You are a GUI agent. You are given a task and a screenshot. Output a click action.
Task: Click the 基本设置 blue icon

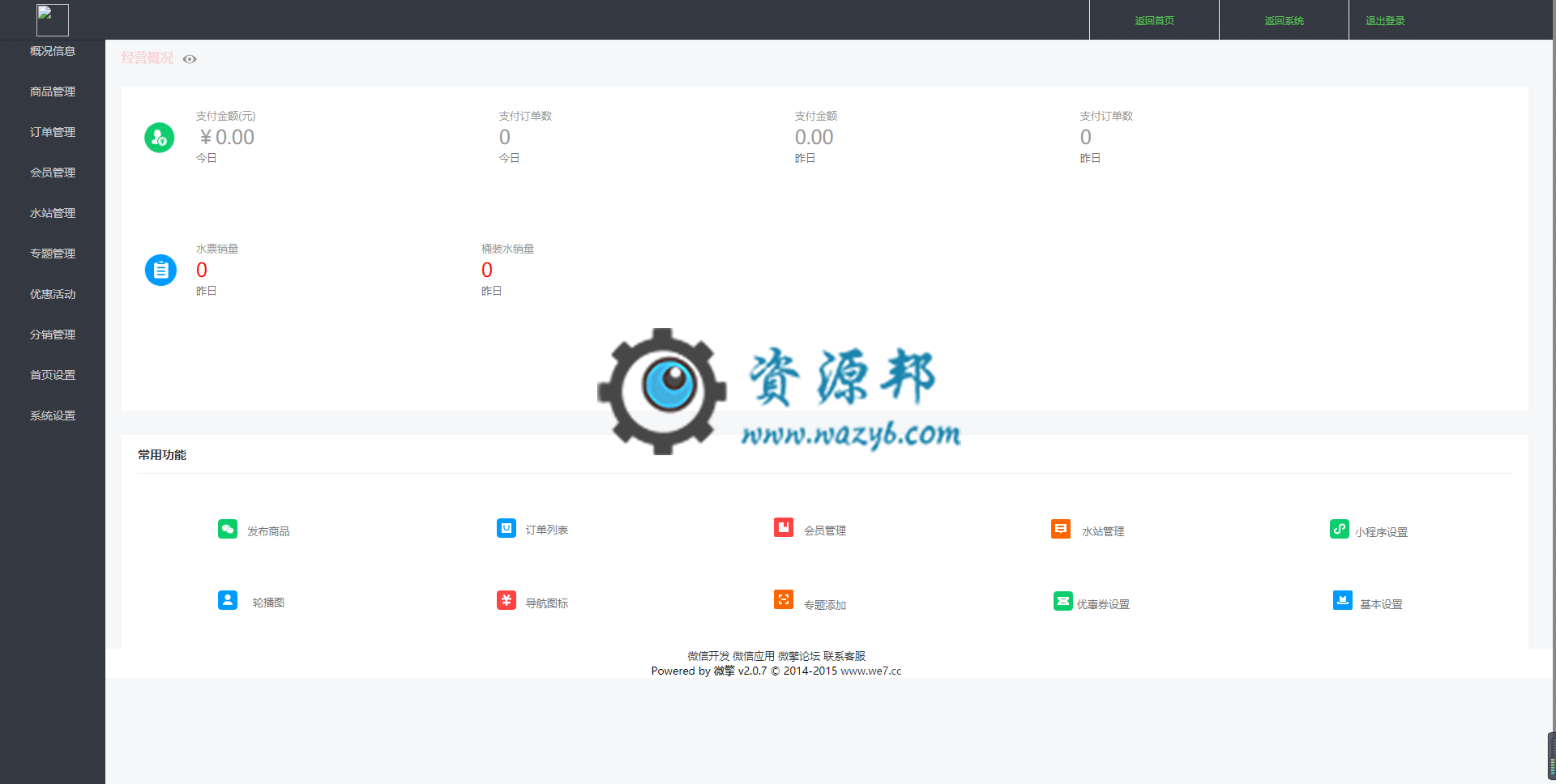[x=1343, y=600]
